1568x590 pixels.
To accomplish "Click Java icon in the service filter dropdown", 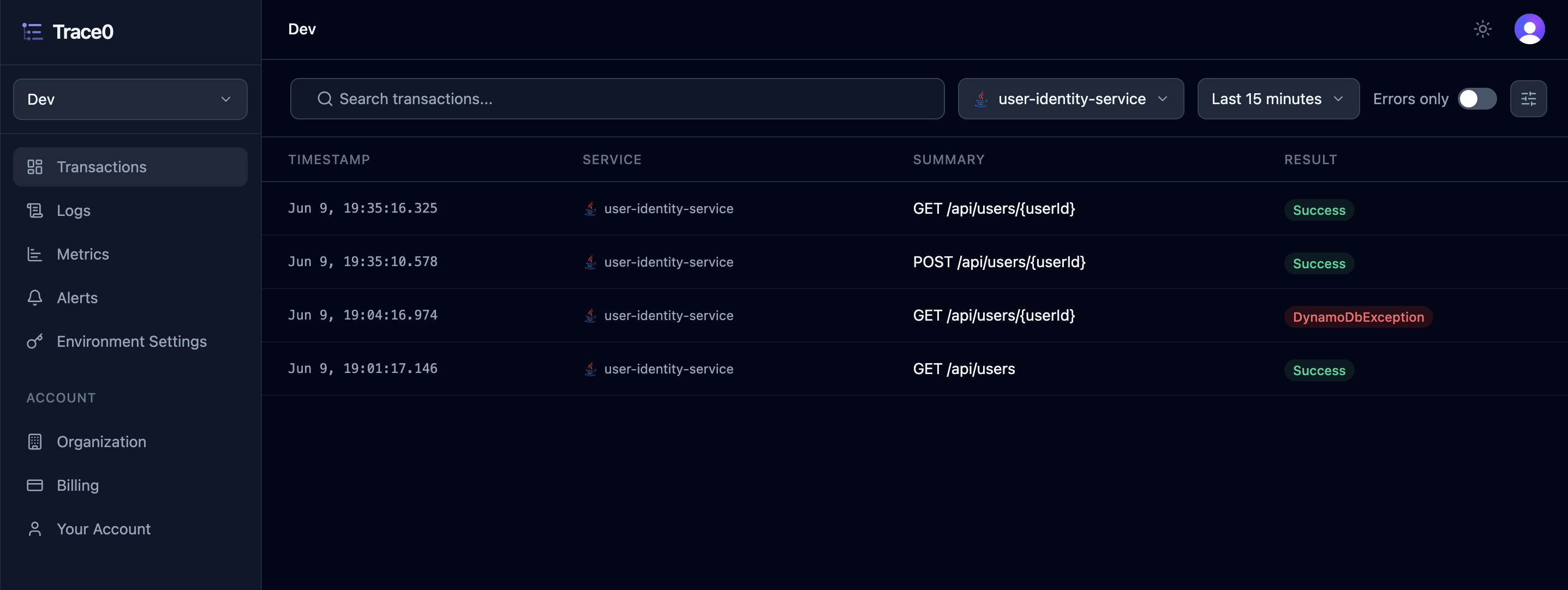I will [980, 99].
